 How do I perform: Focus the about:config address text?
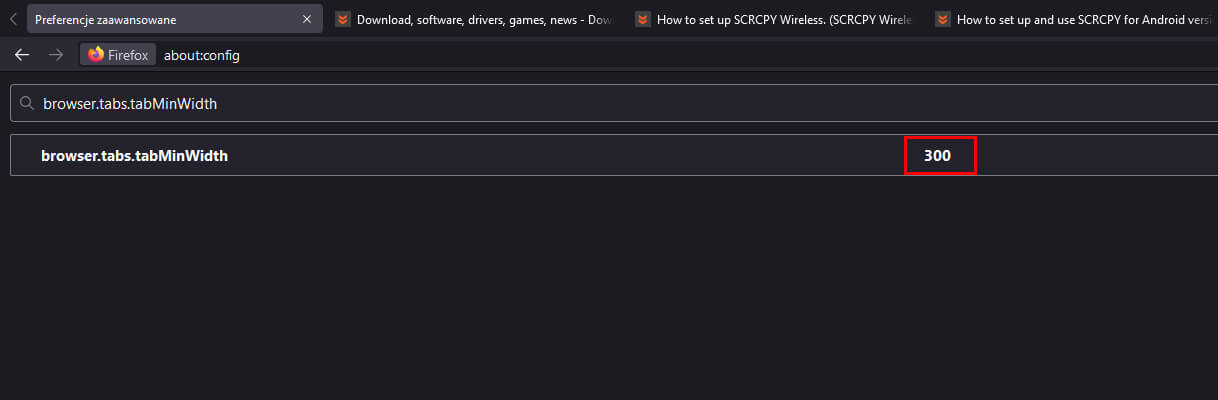[x=202, y=55]
